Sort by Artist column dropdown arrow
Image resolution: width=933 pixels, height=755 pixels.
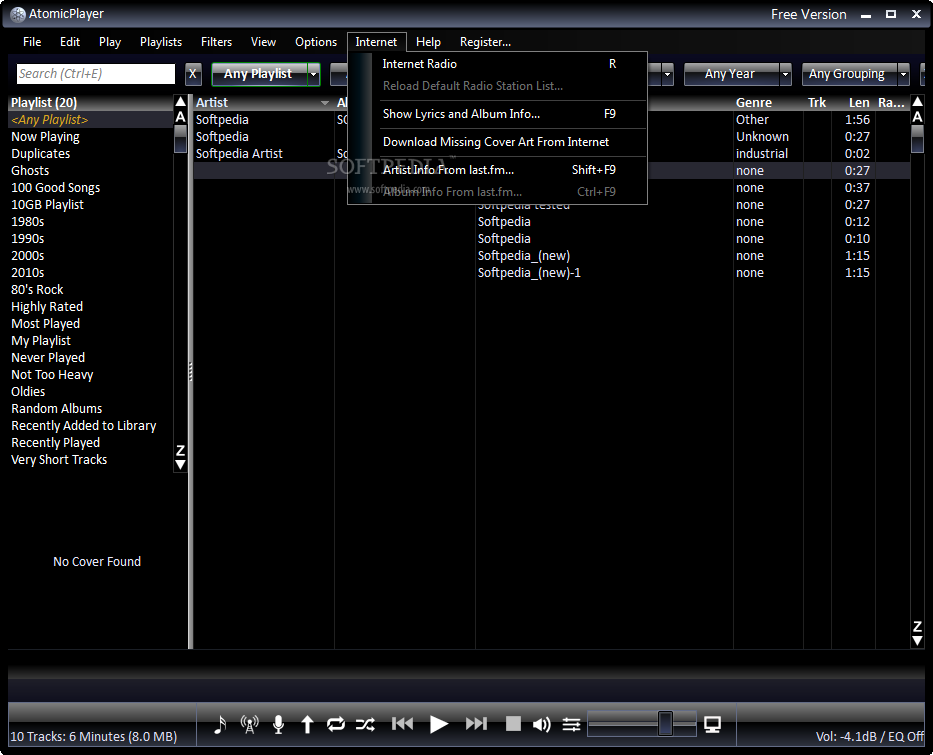click(325, 103)
